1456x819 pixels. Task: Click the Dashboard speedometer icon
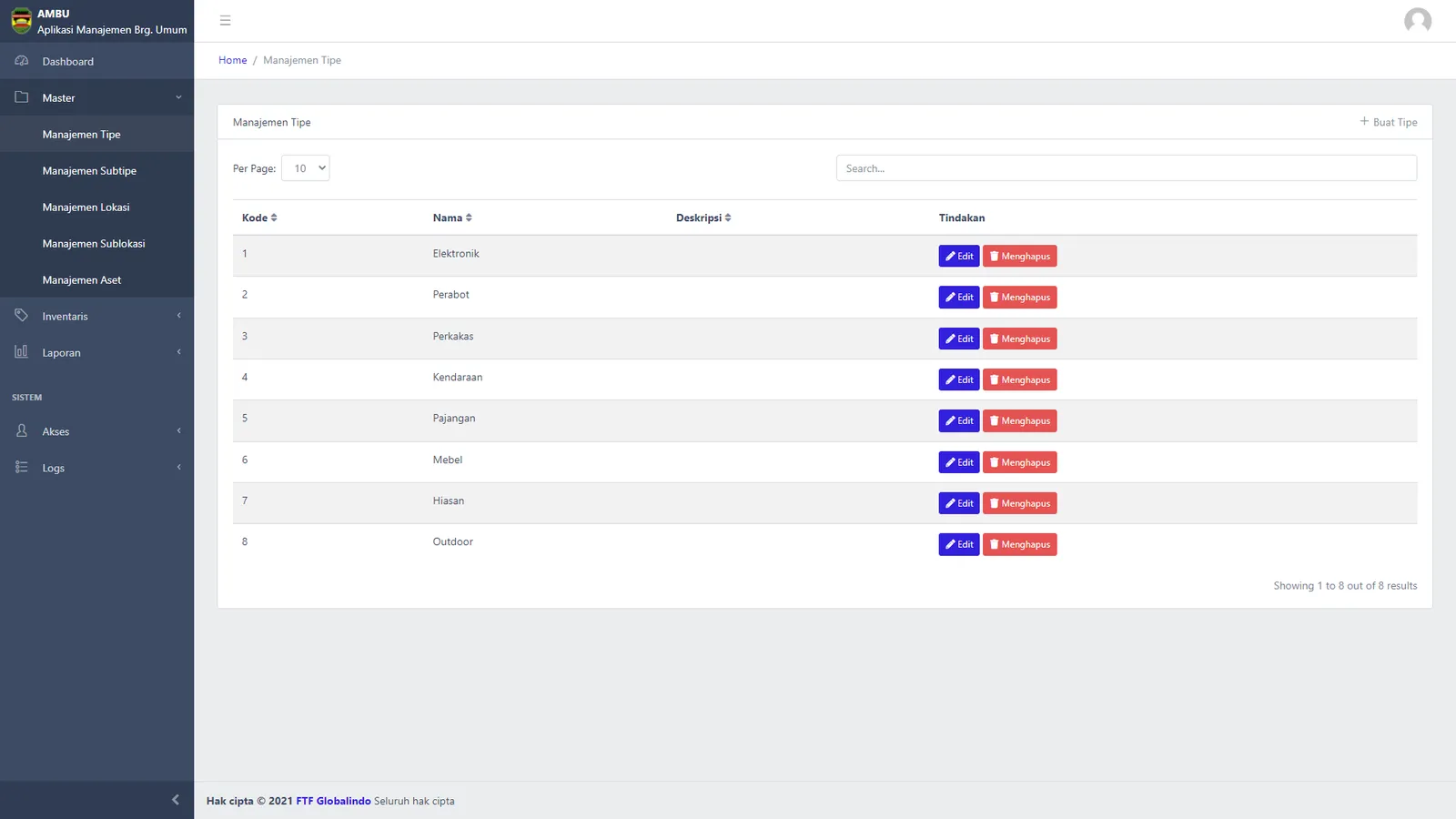(22, 61)
